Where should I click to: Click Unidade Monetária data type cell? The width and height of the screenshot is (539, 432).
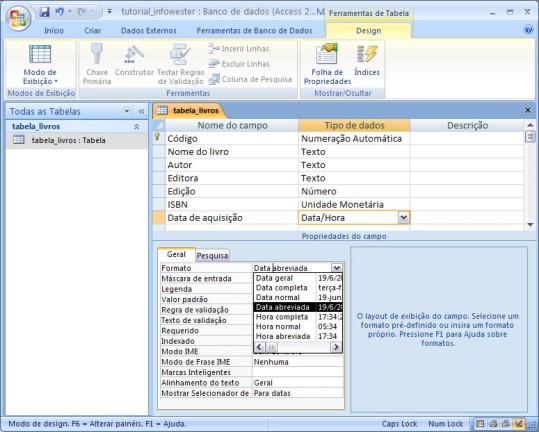354,204
